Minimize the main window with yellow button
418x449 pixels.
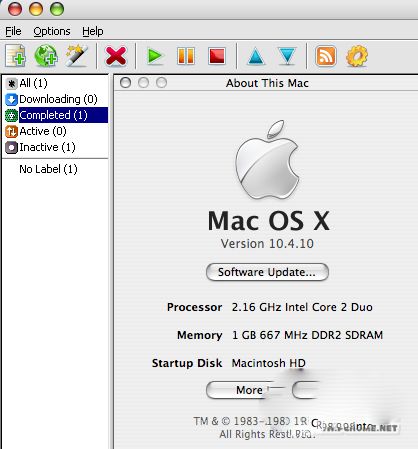pos(36,9)
